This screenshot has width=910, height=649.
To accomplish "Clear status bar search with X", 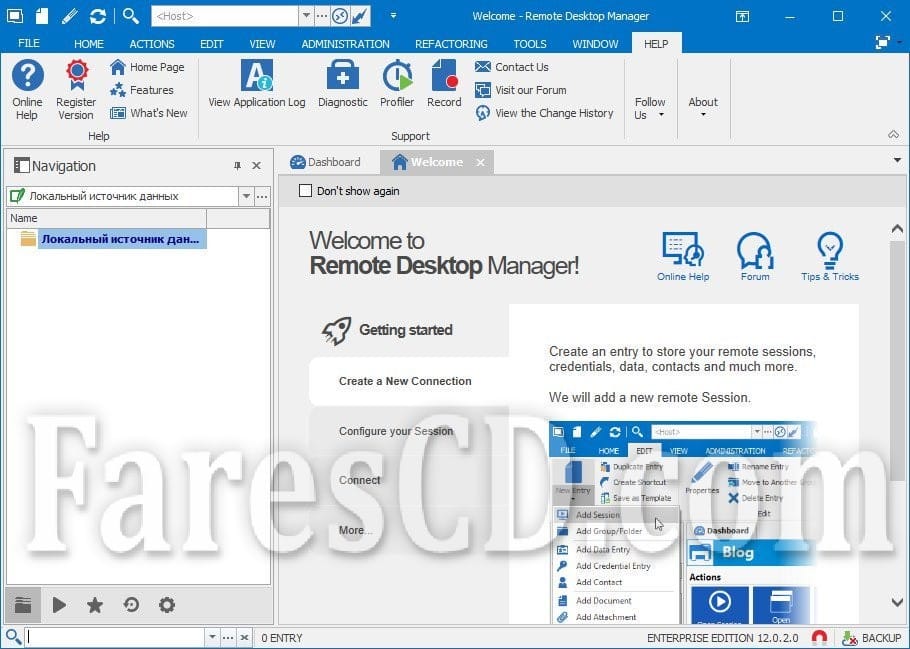I will tap(244, 637).
